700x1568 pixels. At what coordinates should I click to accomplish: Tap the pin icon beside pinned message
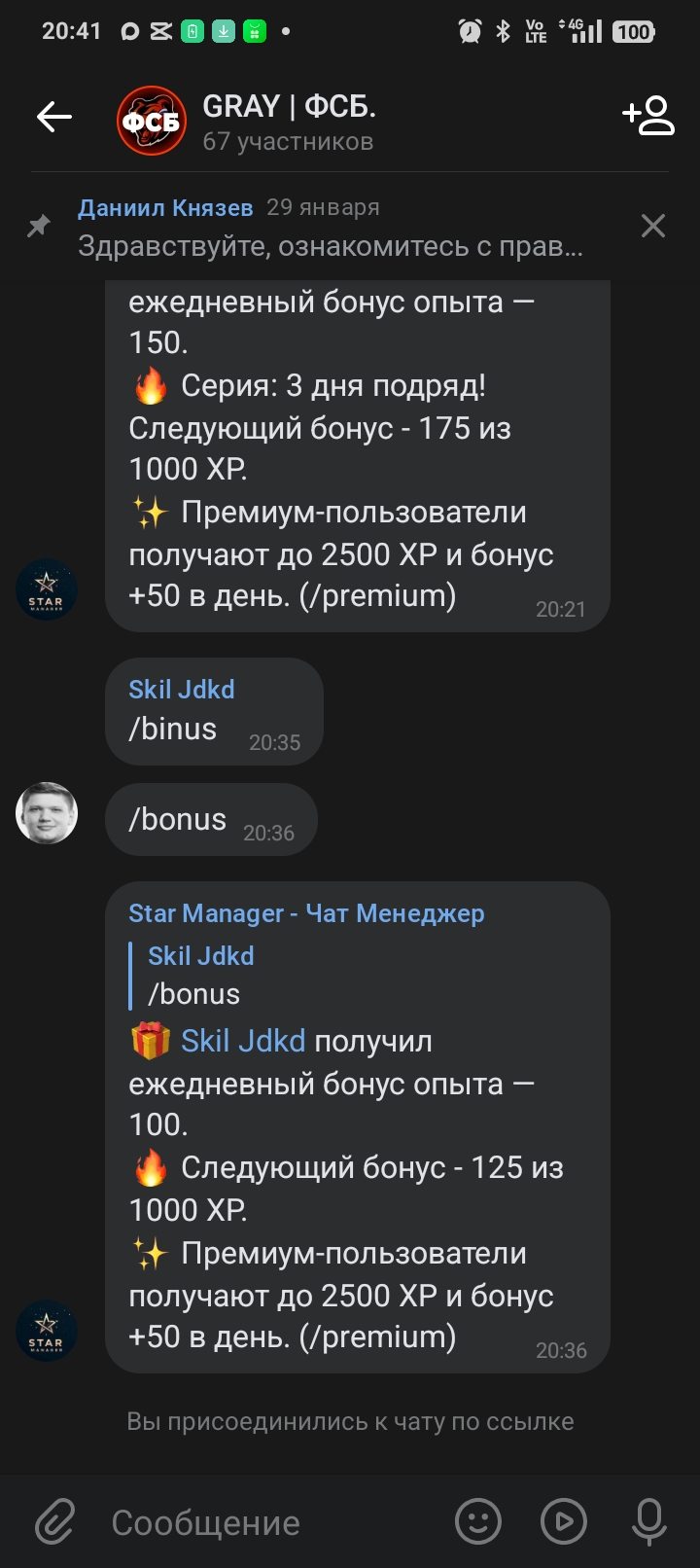click(38, 227)
